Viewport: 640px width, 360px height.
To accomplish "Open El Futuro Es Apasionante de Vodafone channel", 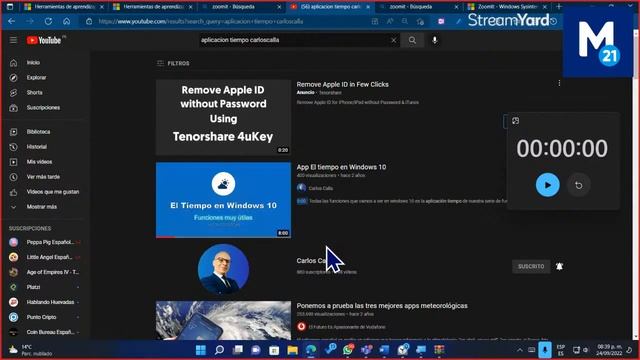I will 347,327.
